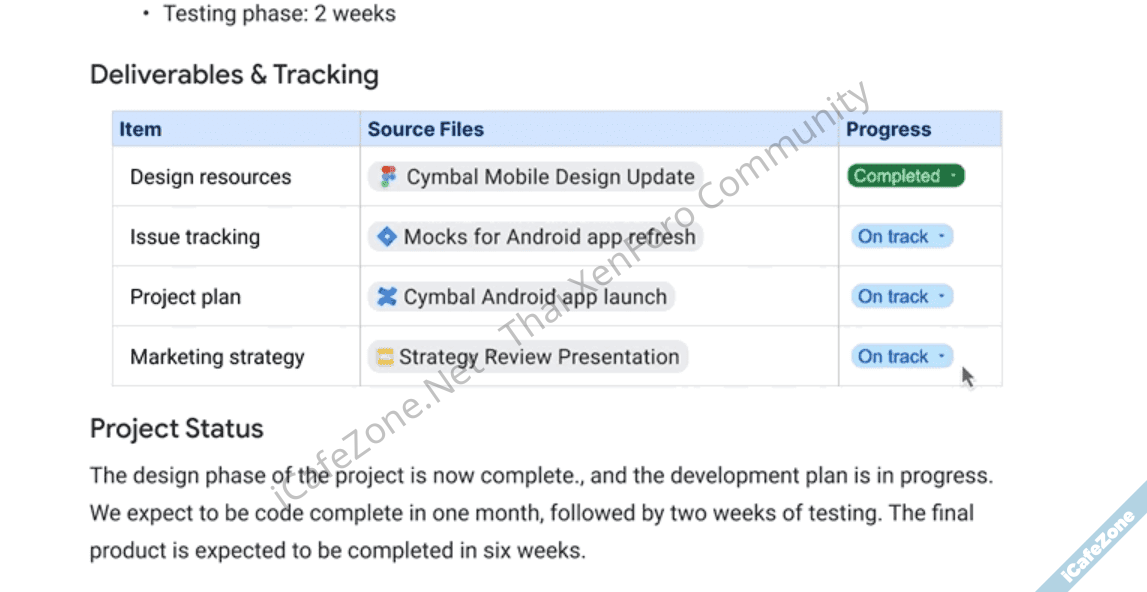The image size is (1147, 592).
Task: Open the Strategy Review Presentation chip
Action: point(539,357)
